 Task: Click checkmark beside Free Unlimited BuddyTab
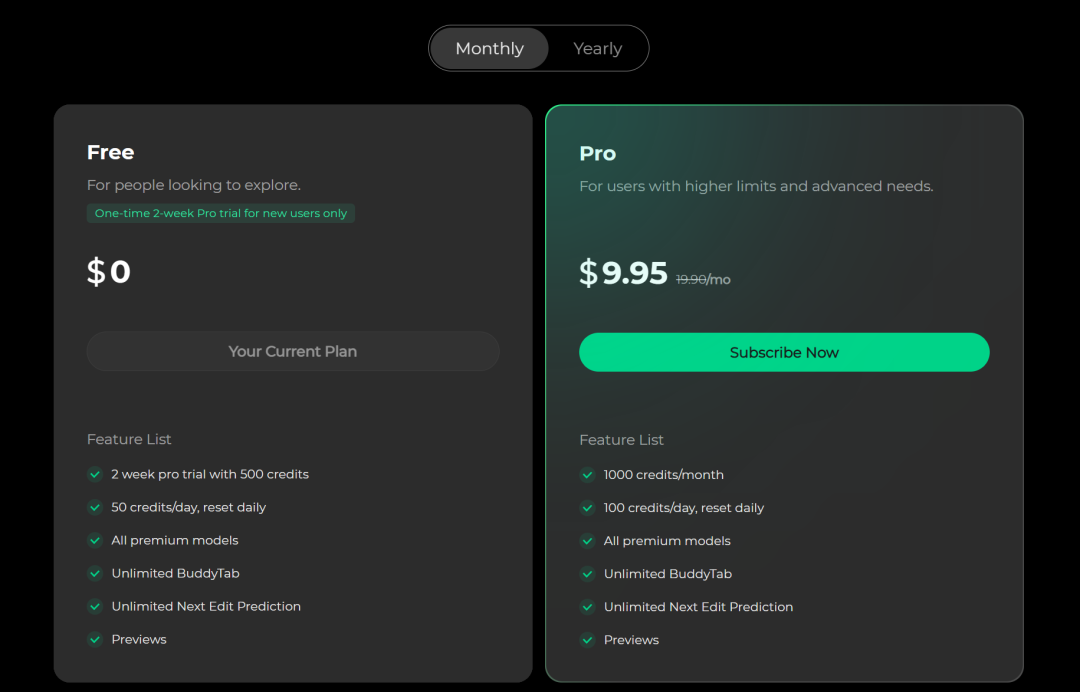pyautogui.click(x=95, y=573)
